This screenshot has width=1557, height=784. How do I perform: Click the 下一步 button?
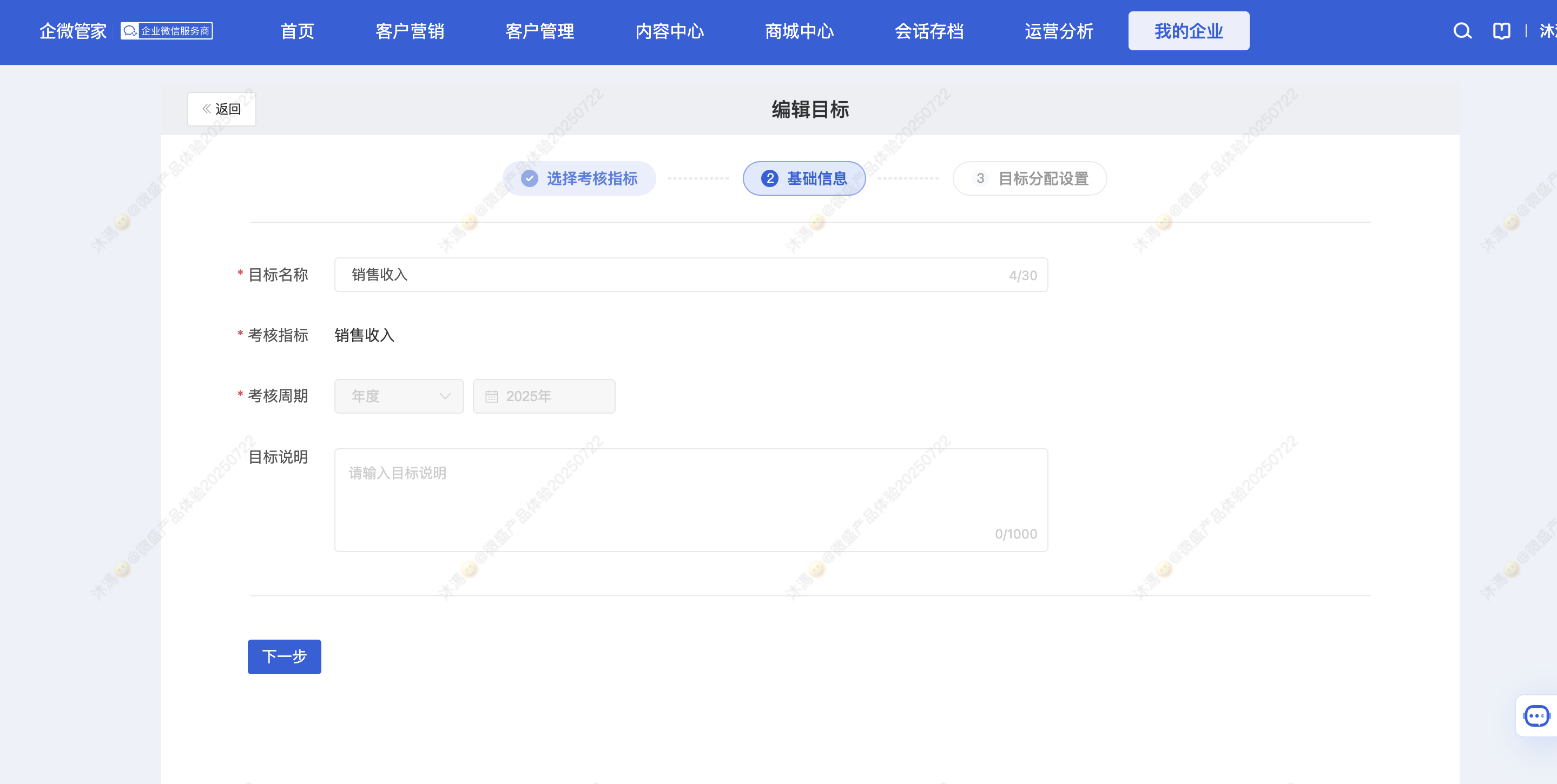pos(284,656)
